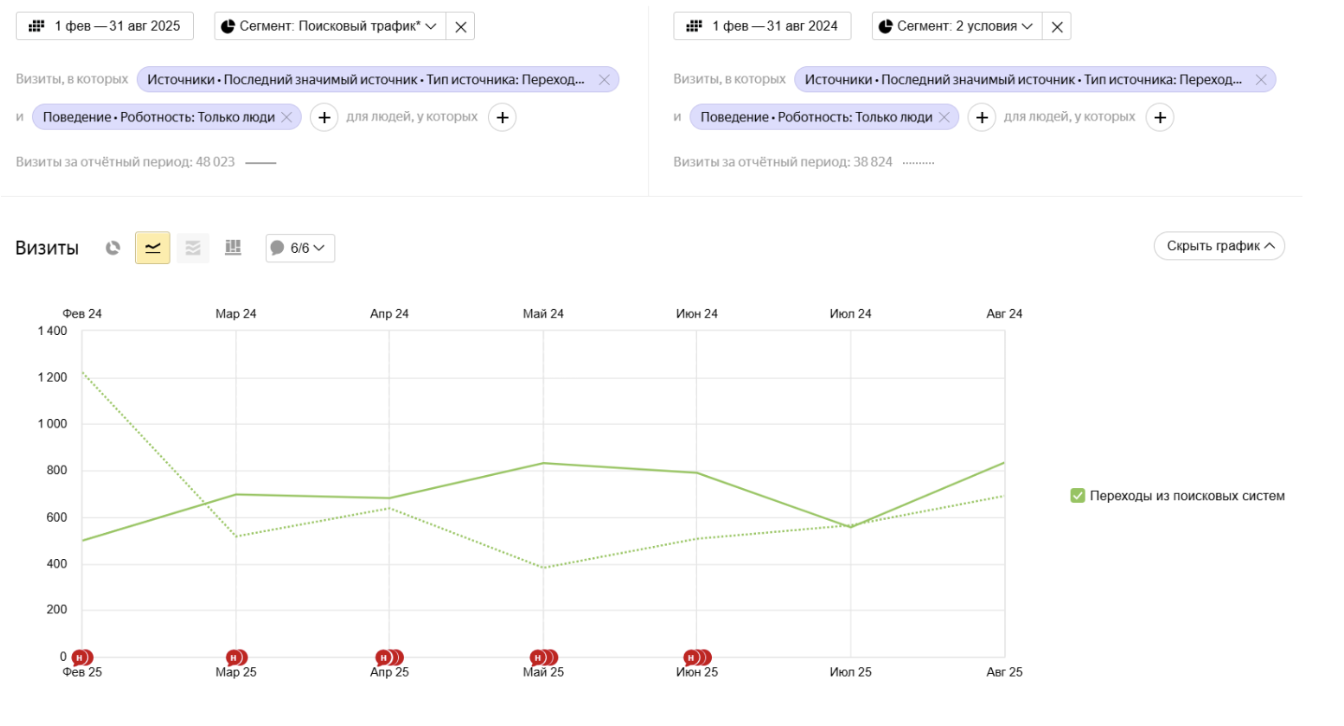Add people condition plus in 2025 segment
This screenshot has width=1344, height=726.
pos(502,118)
